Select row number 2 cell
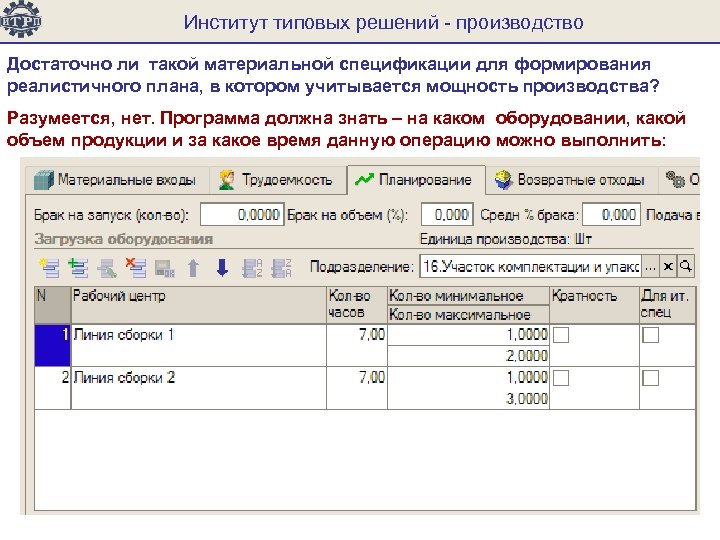The width and height of the screenshot is (720, 540). click(x=52, y=388)
